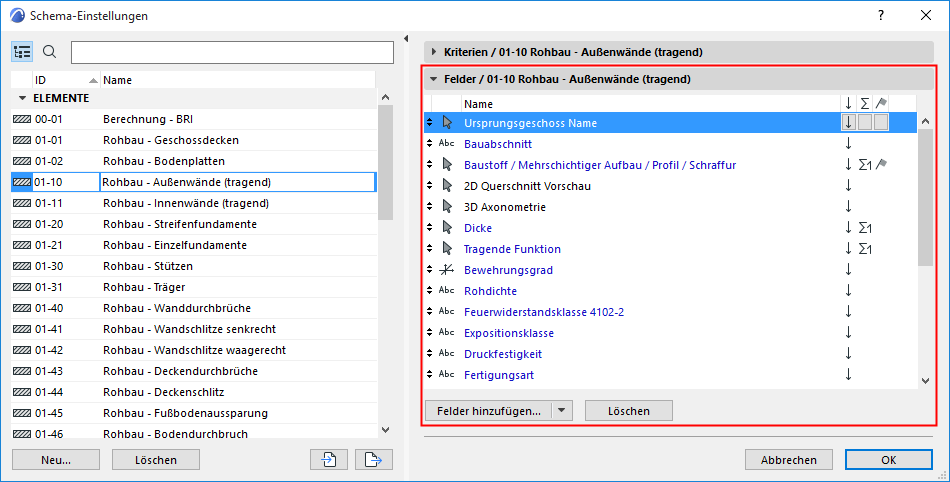Viewport: 950px width, 482px height.
Task: Click the flag icon of Baustoff row
Action: click(881, 164)
